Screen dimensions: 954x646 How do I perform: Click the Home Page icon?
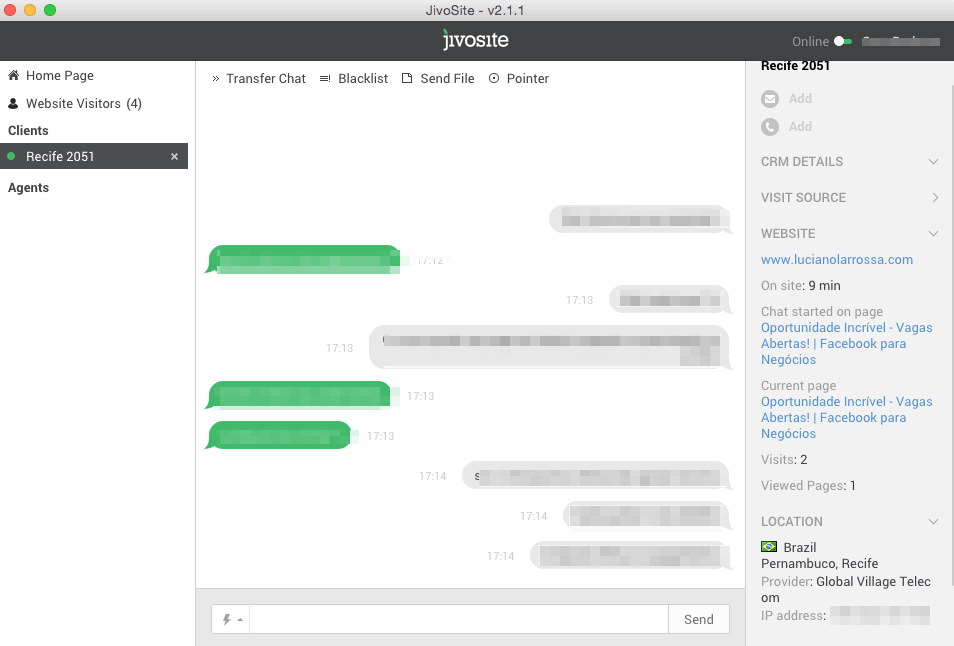click(12, 75)
